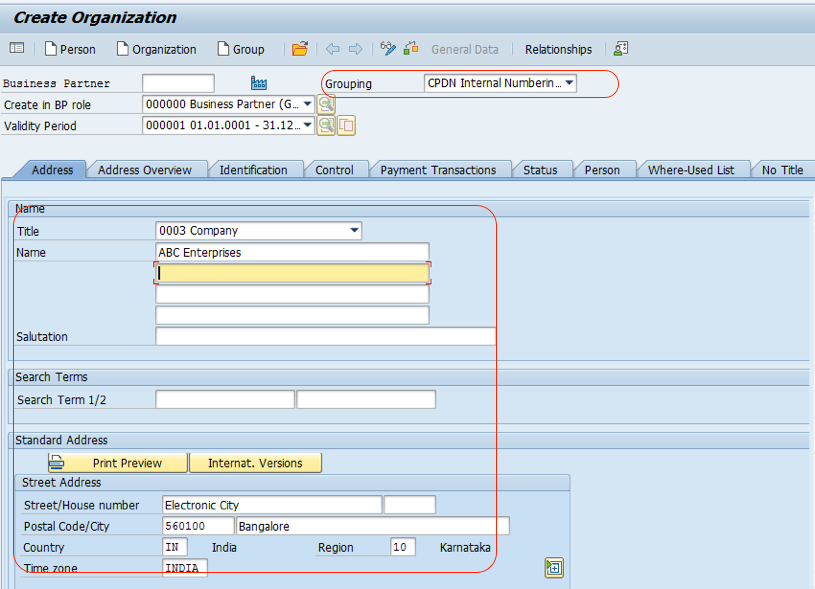Open the factory matchcode icon beside Business Partner
Screen dimensions: 815x589
click(x=259, y=83)
